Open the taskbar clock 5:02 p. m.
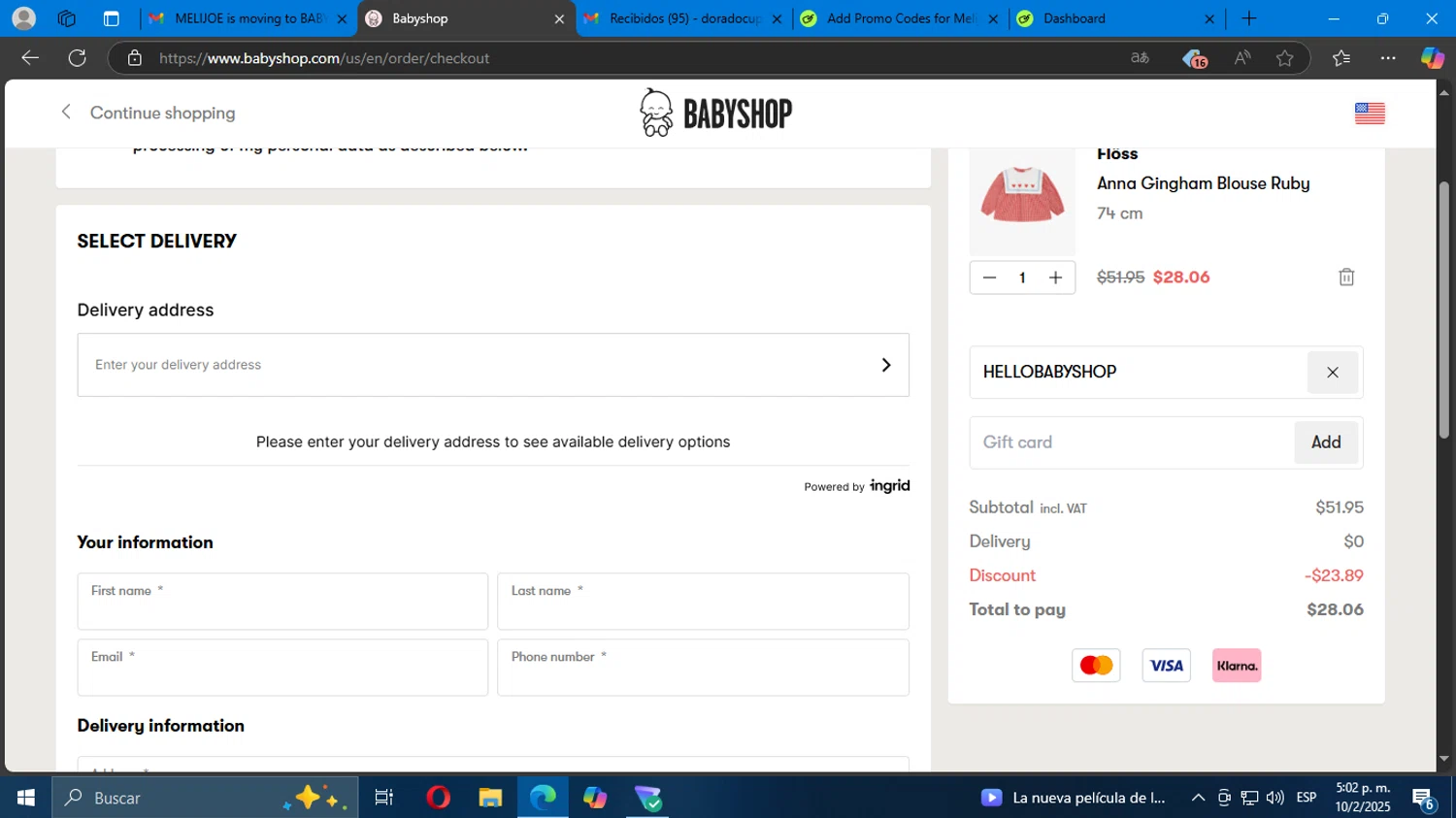 click(x=1363, y=798)
